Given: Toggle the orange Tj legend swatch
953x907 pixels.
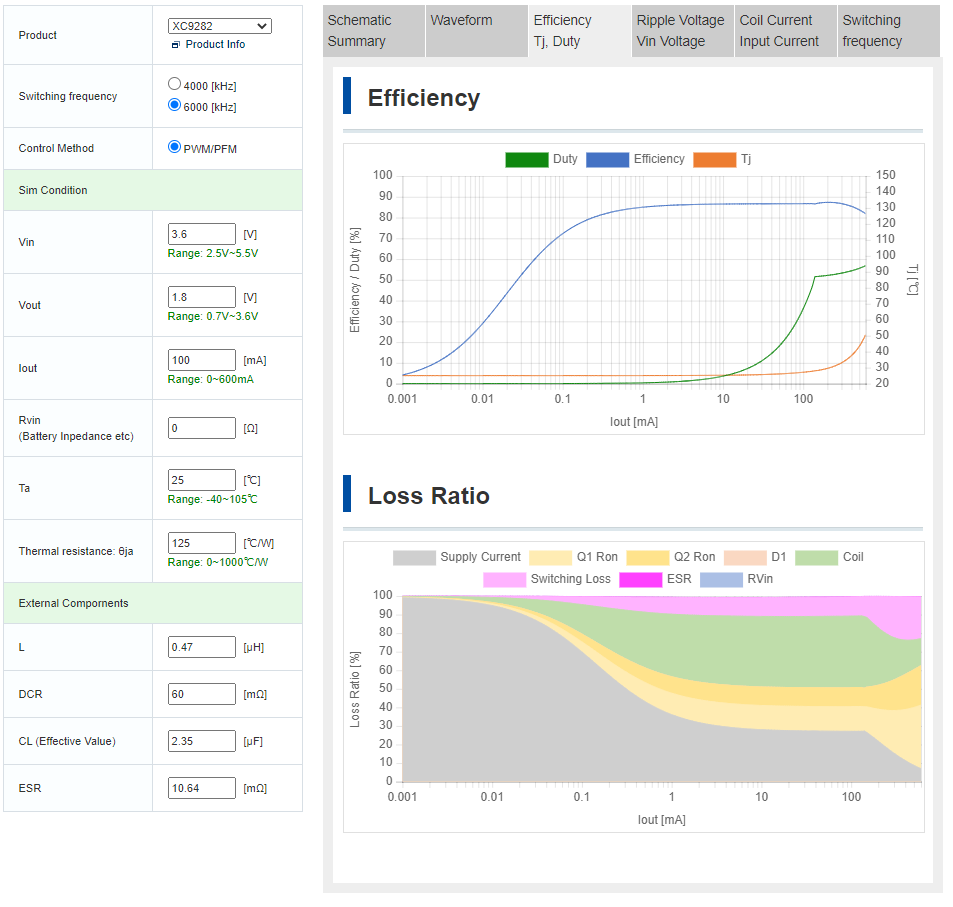Looking at the screenshot, I should coord(714,159).
